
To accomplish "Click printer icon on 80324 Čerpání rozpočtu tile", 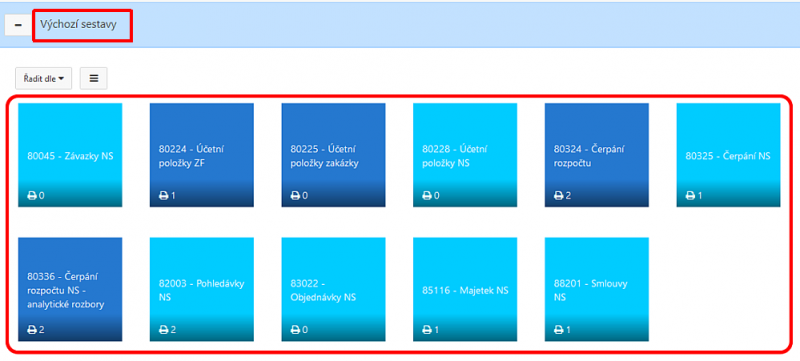I will coord(558,195).
